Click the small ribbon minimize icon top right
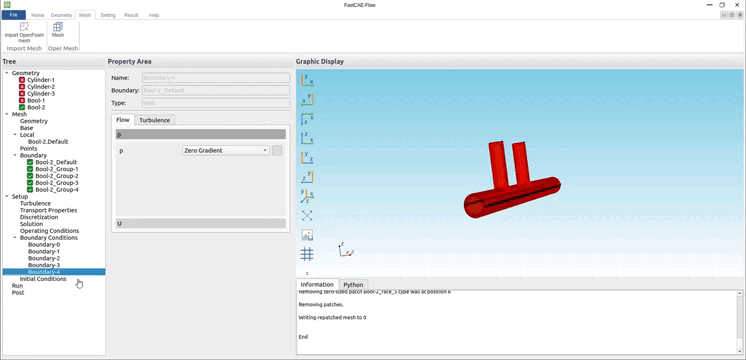Viewport: 746px width, 360px height. [724, 15]
